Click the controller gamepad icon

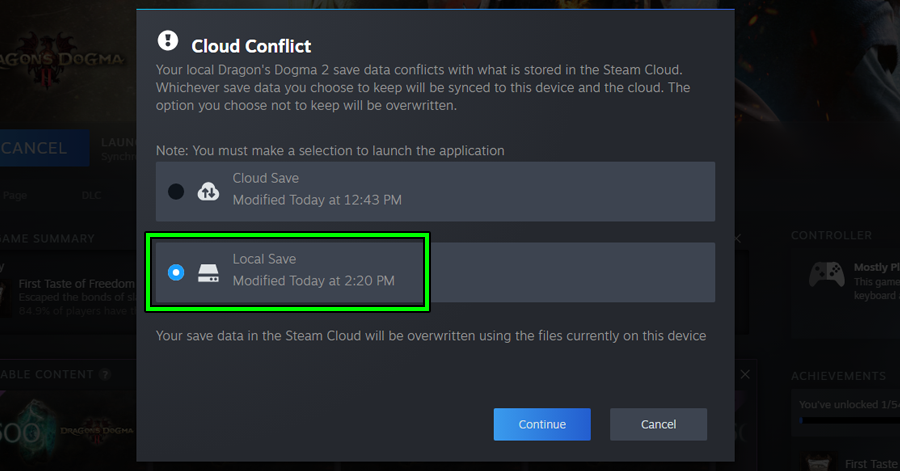pos(827,275)
